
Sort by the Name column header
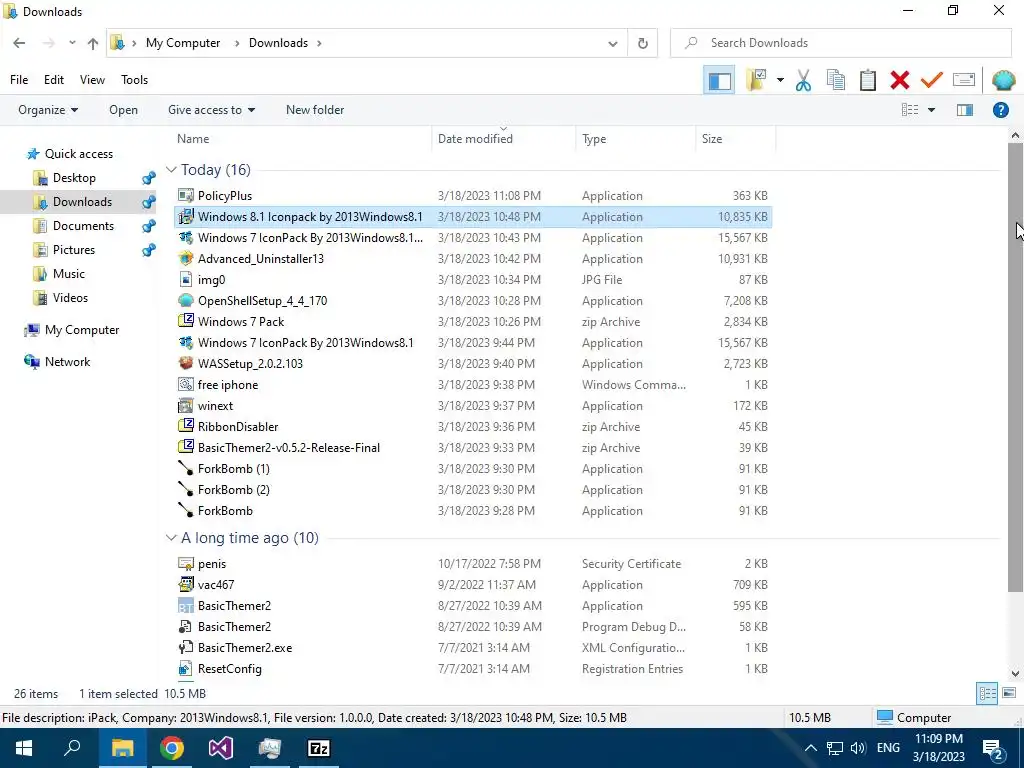click(193, 138)
